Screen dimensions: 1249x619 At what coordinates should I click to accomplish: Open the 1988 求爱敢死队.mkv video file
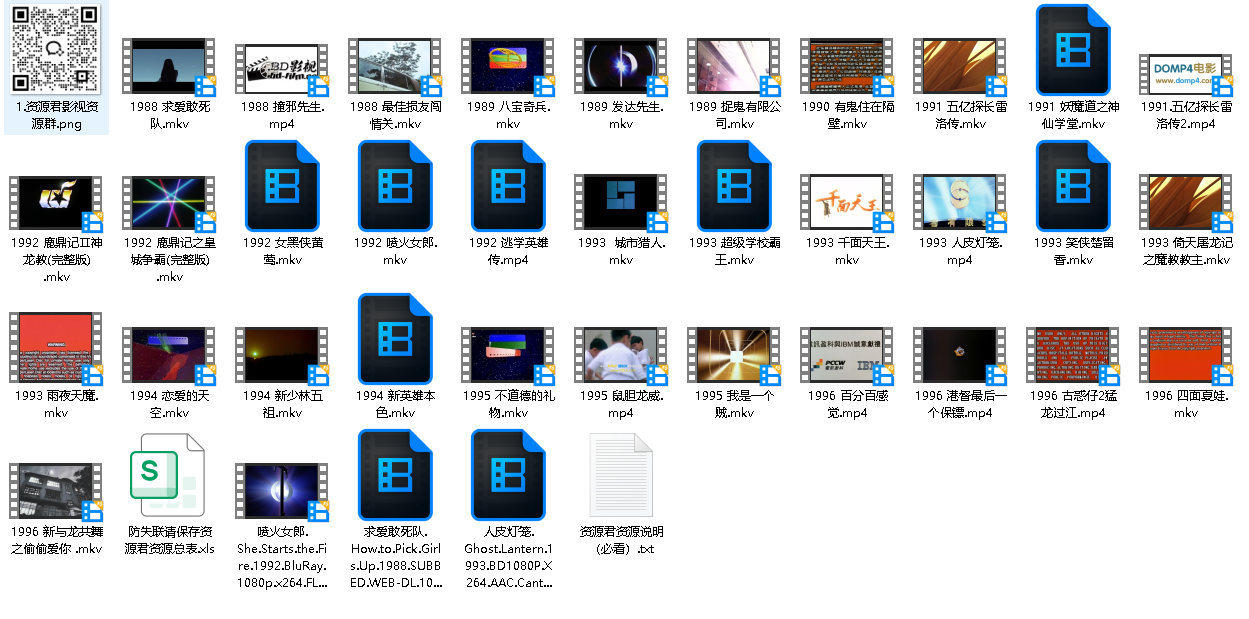point(168,66)
